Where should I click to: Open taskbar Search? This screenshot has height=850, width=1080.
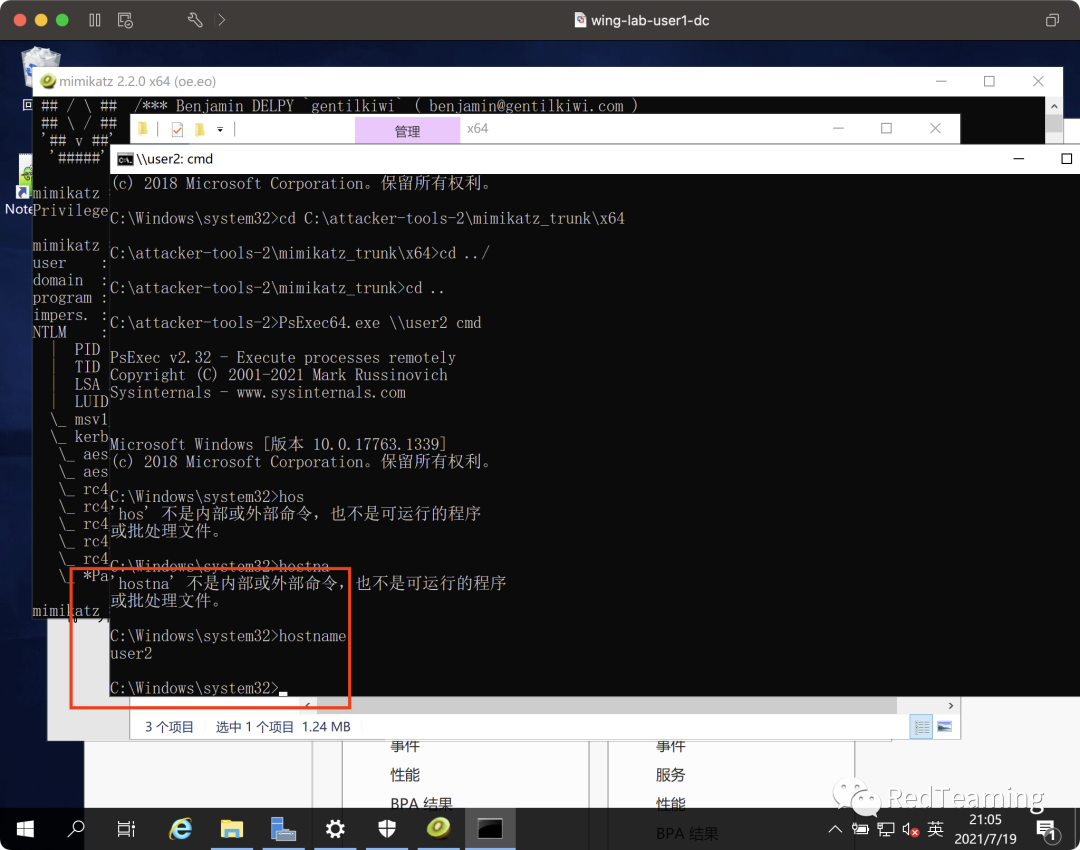(76, 829)
